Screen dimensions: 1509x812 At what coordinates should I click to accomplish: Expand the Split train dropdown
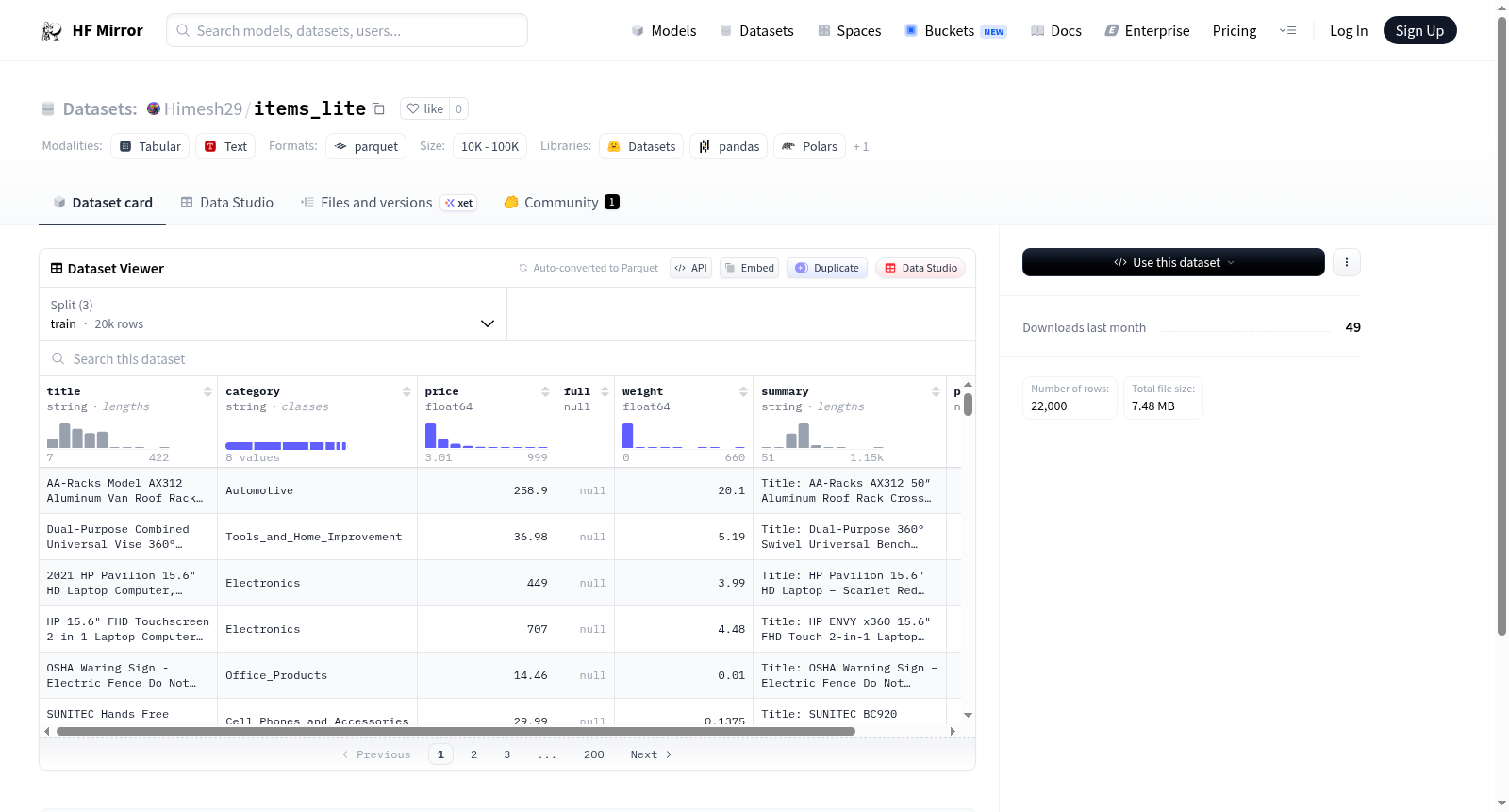coord(273,314)
